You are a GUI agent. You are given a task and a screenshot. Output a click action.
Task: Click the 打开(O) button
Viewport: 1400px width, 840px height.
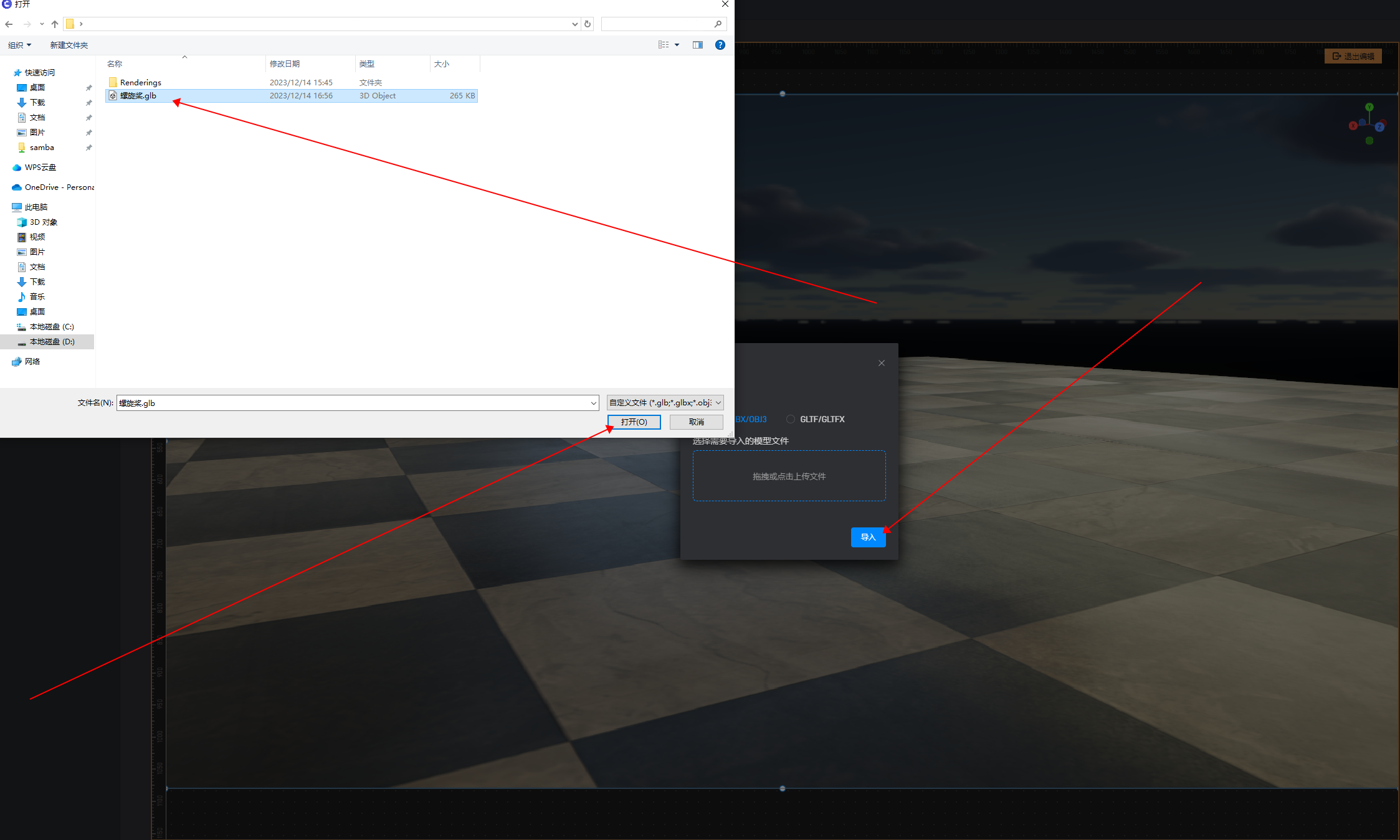634,422
